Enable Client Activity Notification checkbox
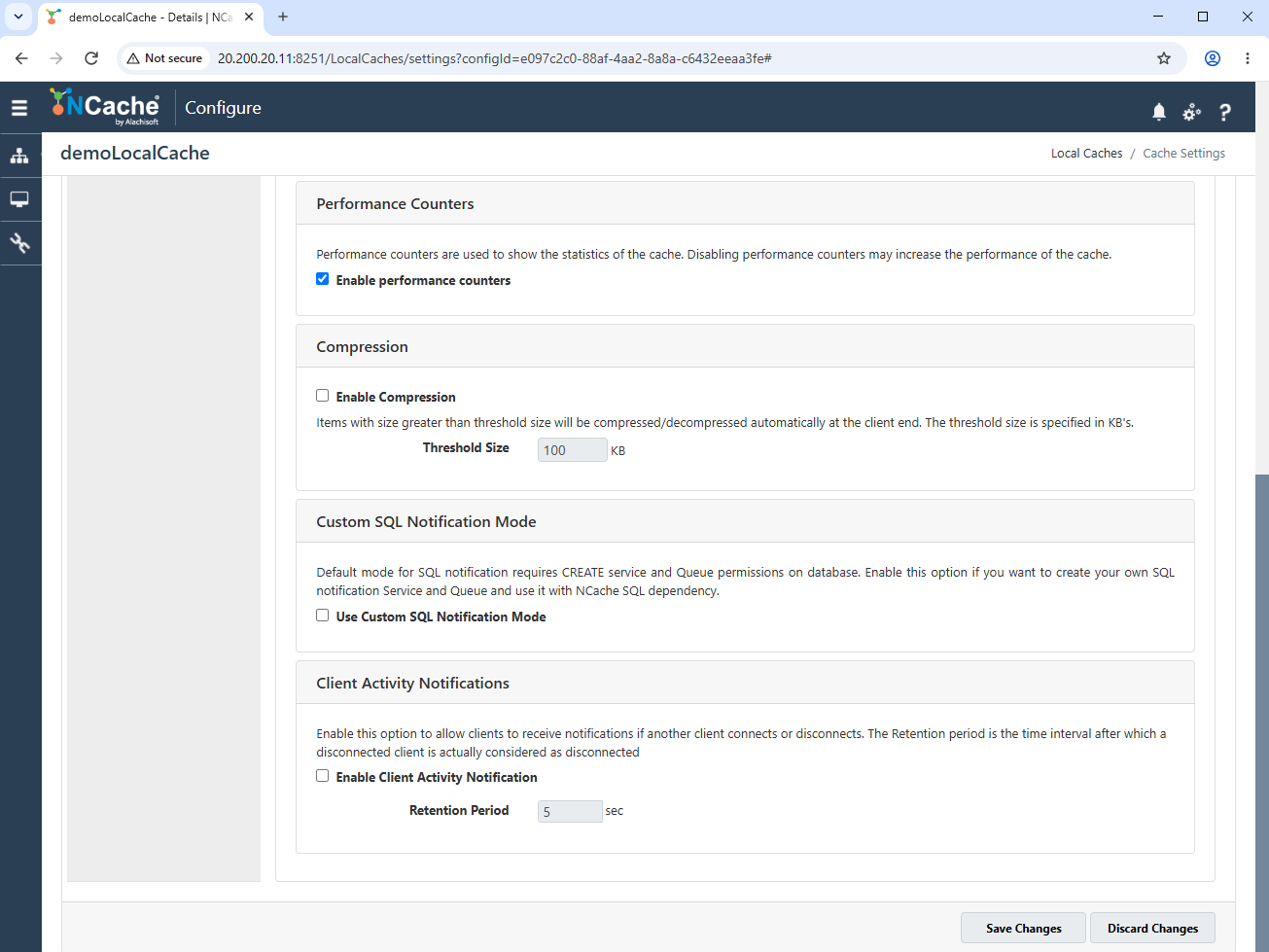The image size is (1269, 952). click(322, 776)
